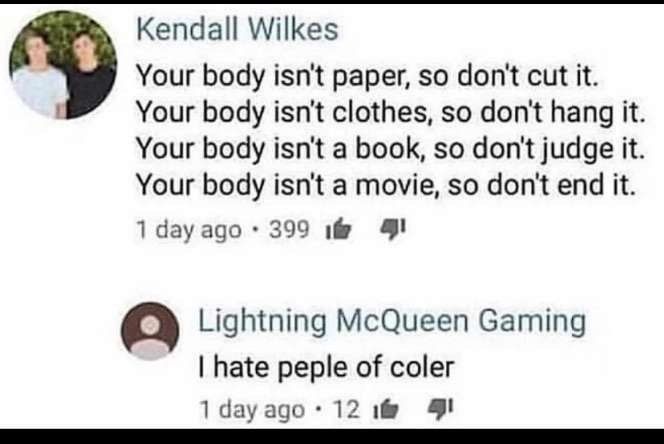Screen dimensions: 664x444
Task: Select the line about clothes and hanging
Action: pyautogui.click(x=391, y=113)
